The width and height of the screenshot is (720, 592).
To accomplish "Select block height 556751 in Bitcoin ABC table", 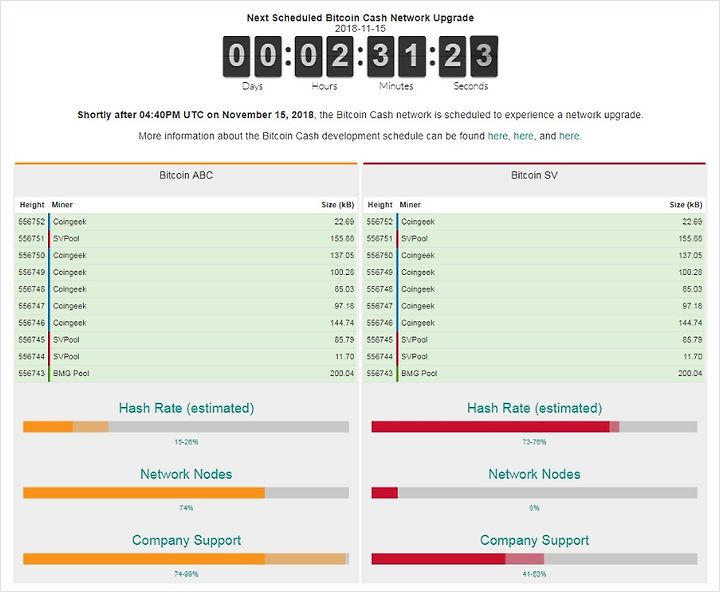I will (x=32, y=239).
